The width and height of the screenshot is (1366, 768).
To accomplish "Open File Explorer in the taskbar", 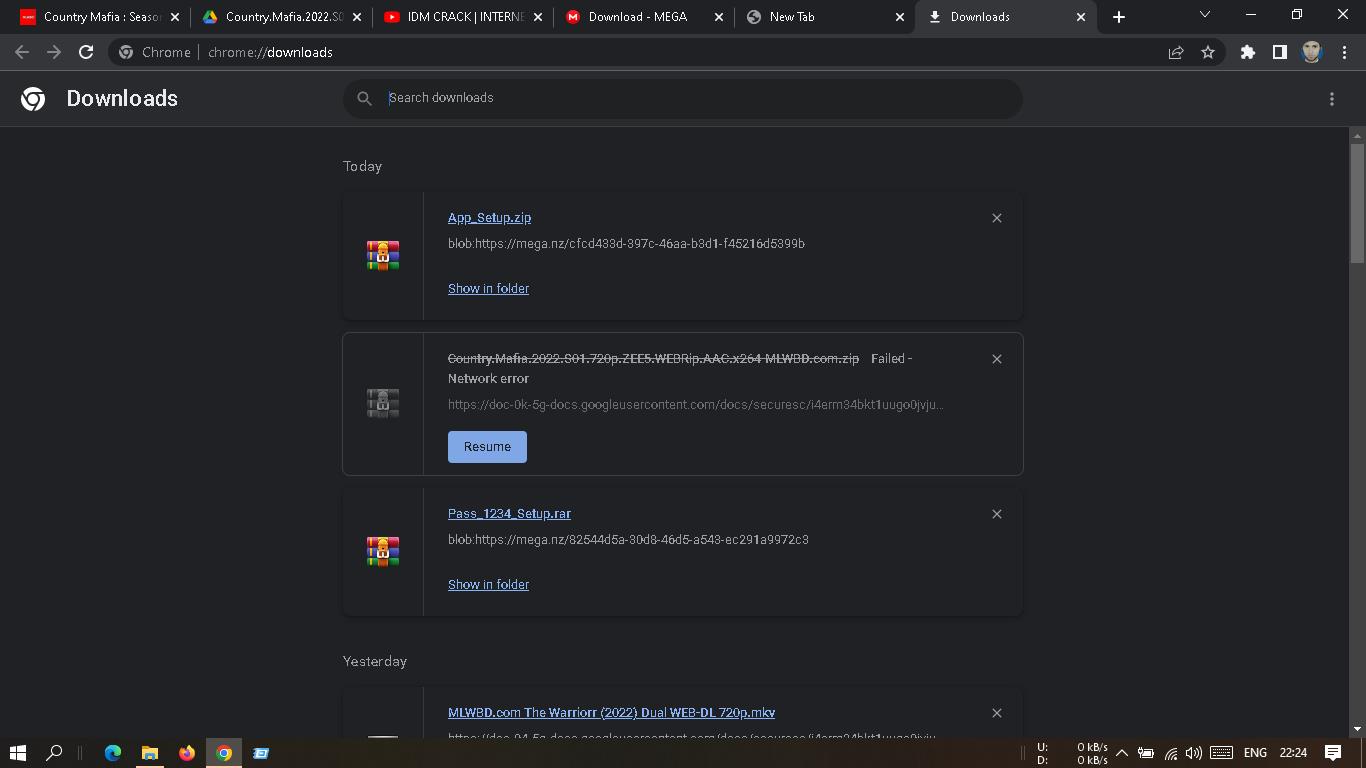I will (150, 753).
